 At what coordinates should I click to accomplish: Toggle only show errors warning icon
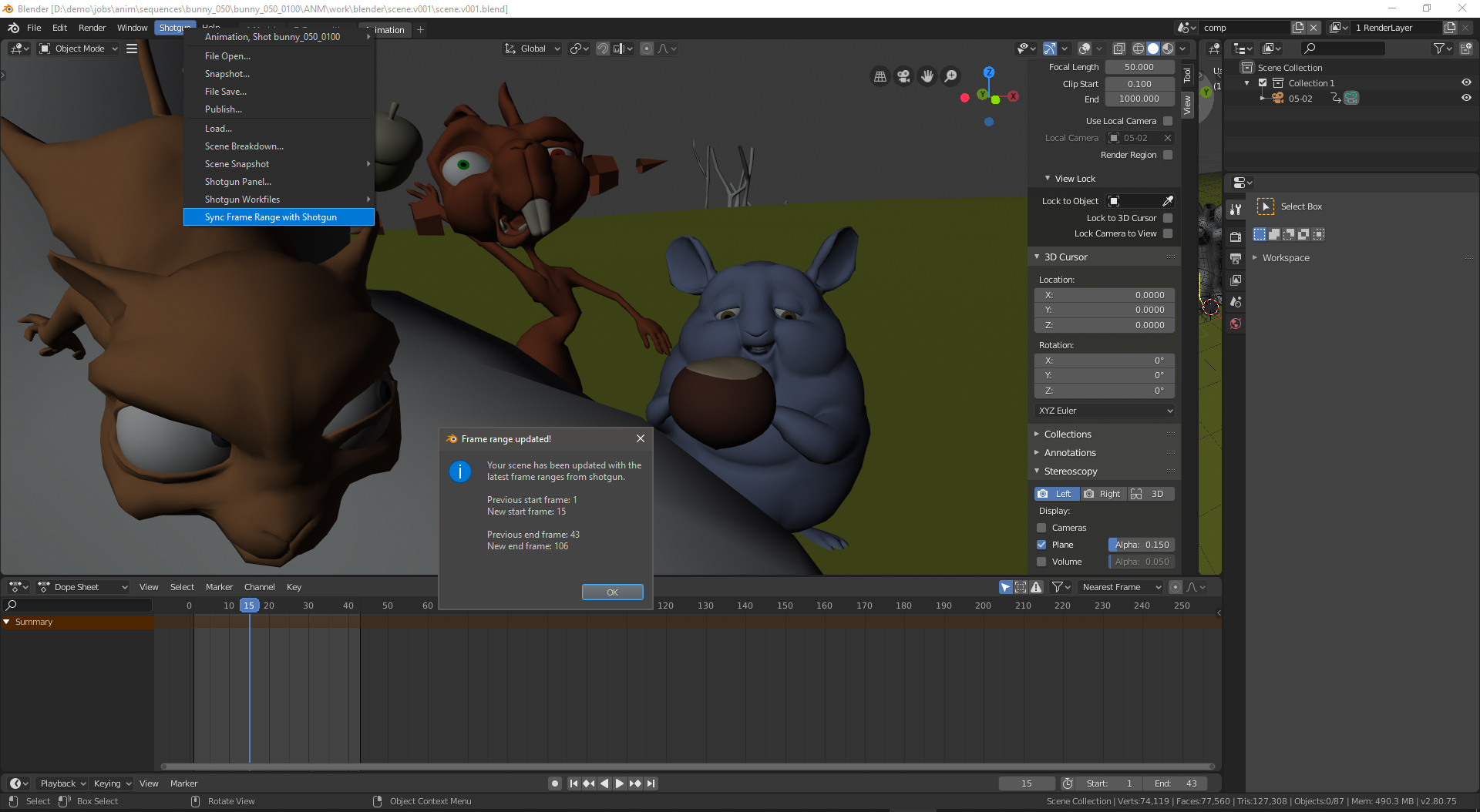[1036, 587]
